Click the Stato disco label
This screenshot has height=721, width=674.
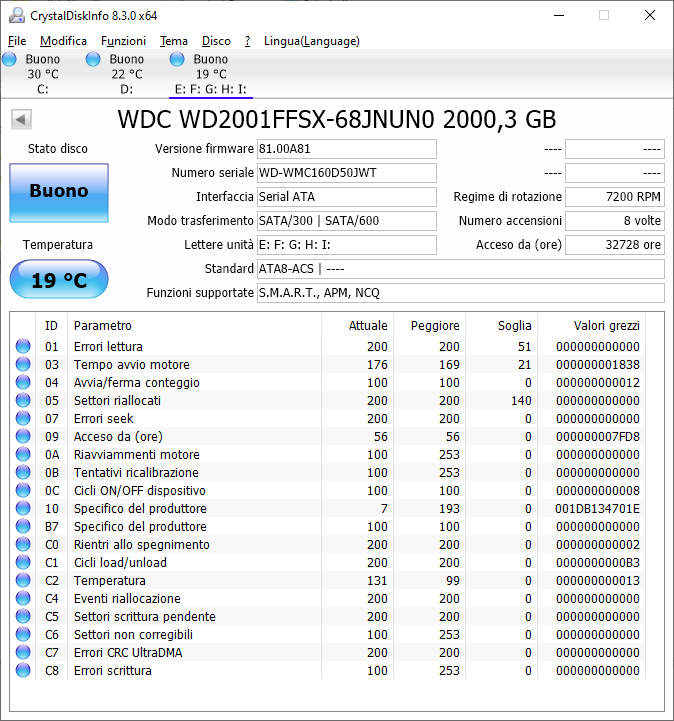click(x=57, y=149)
